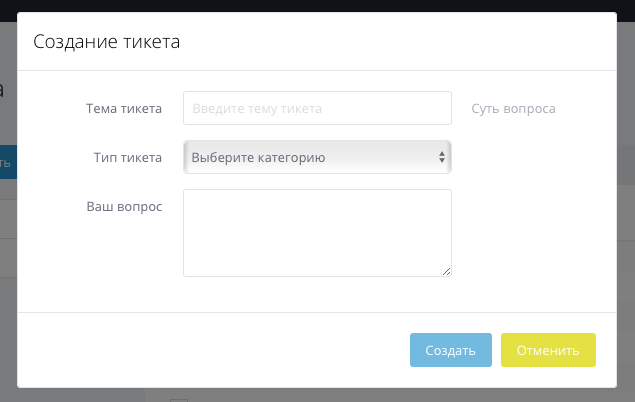The width and height of the screenshot is (635, 402).
Task: Click the 'Ваш вопрос' label
Action: point(124,206)
